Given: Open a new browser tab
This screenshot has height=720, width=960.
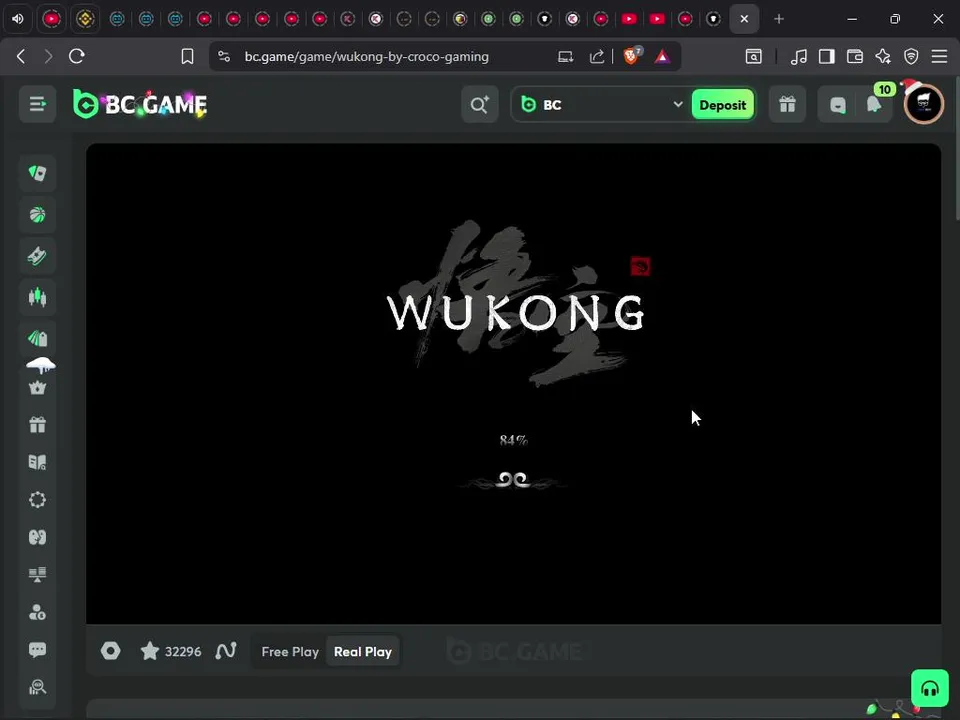Looking at the screenshot, I should [779, 19].
